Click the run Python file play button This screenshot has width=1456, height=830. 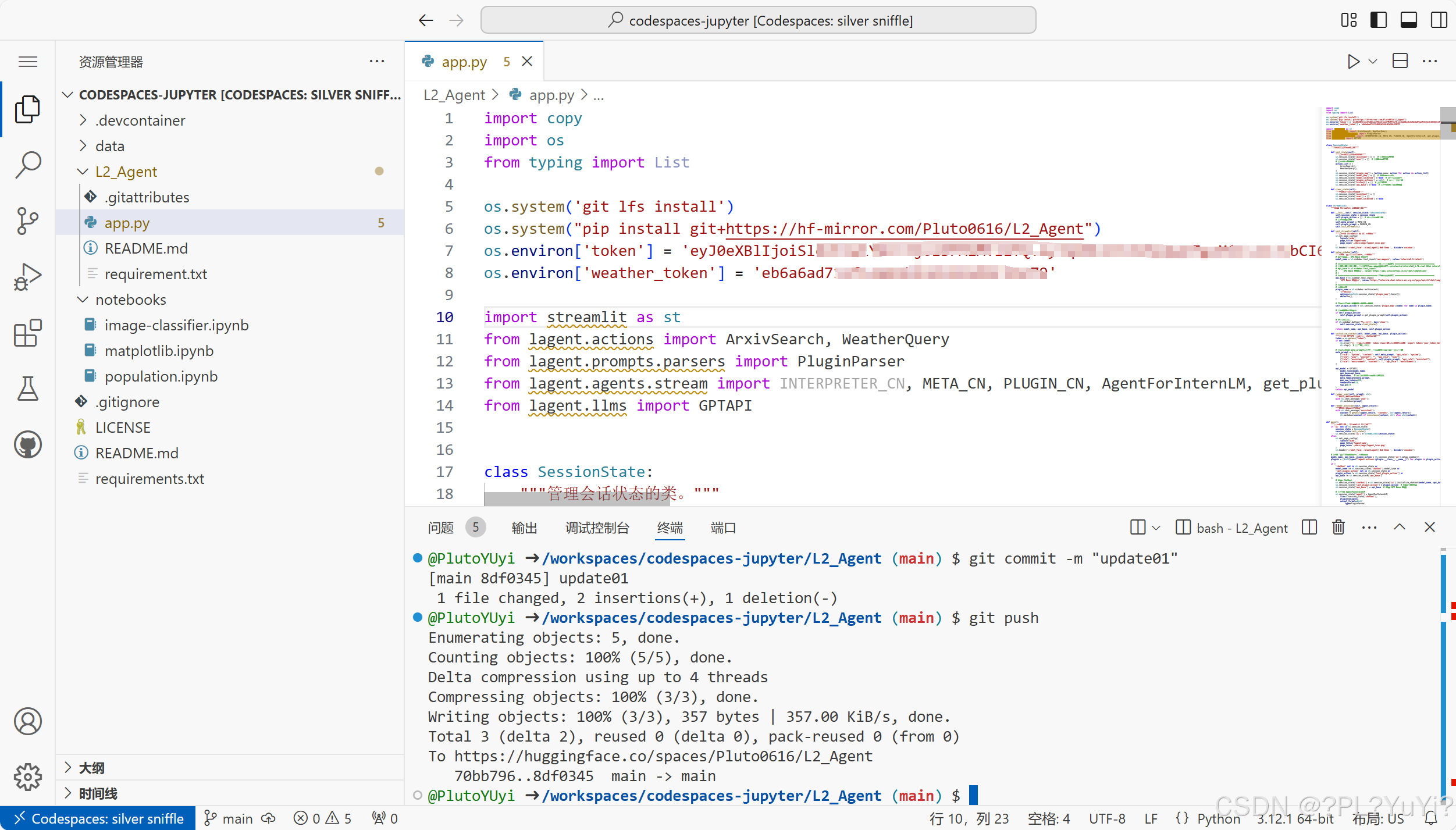tap(1353, 62)
